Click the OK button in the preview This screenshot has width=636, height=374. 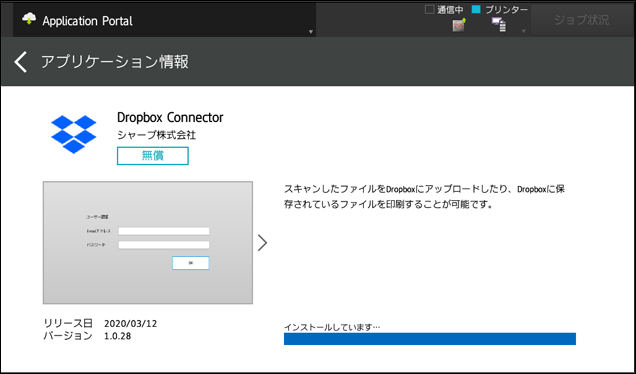[191, 263]
